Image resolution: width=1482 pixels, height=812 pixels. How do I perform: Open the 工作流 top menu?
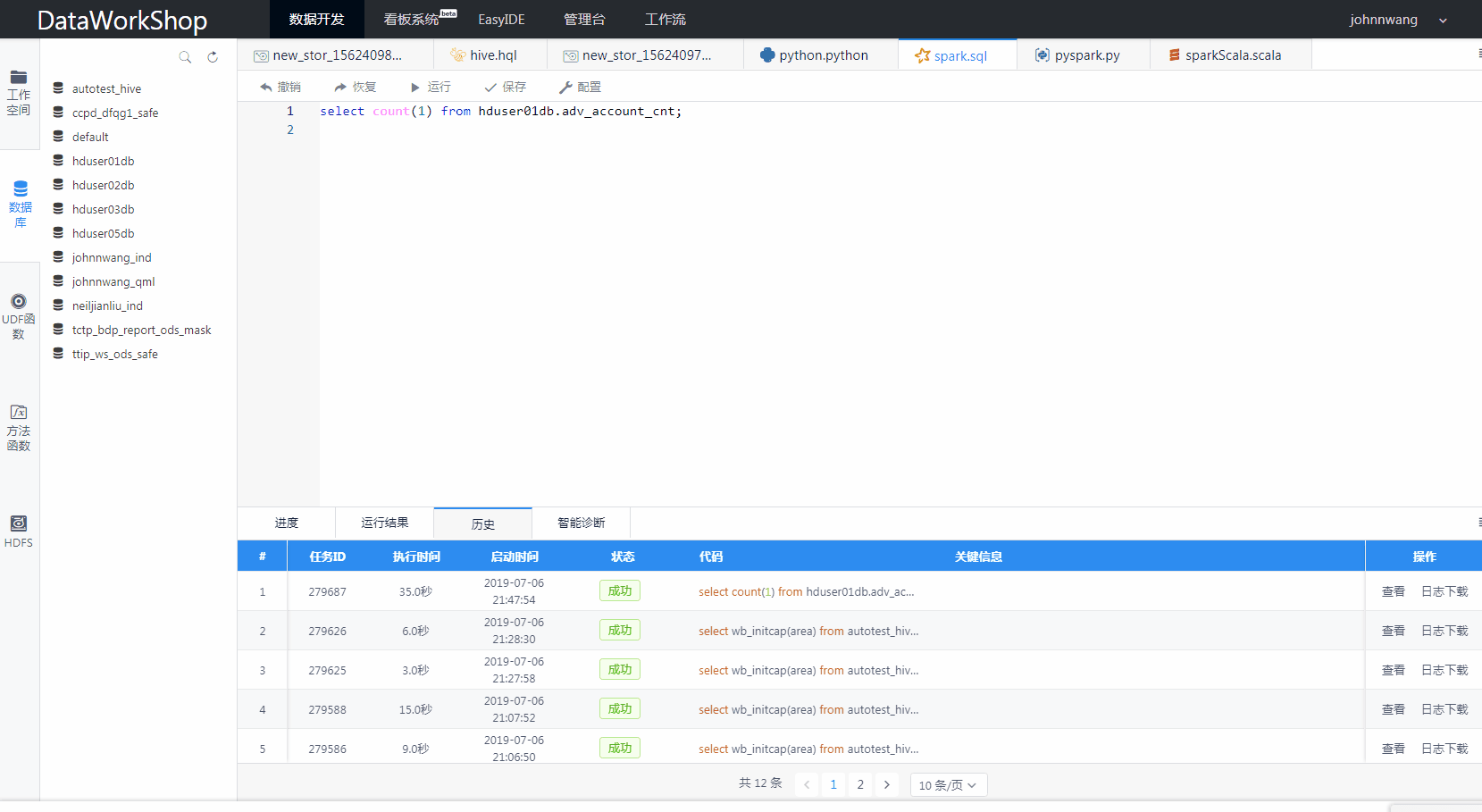point(666,20)
